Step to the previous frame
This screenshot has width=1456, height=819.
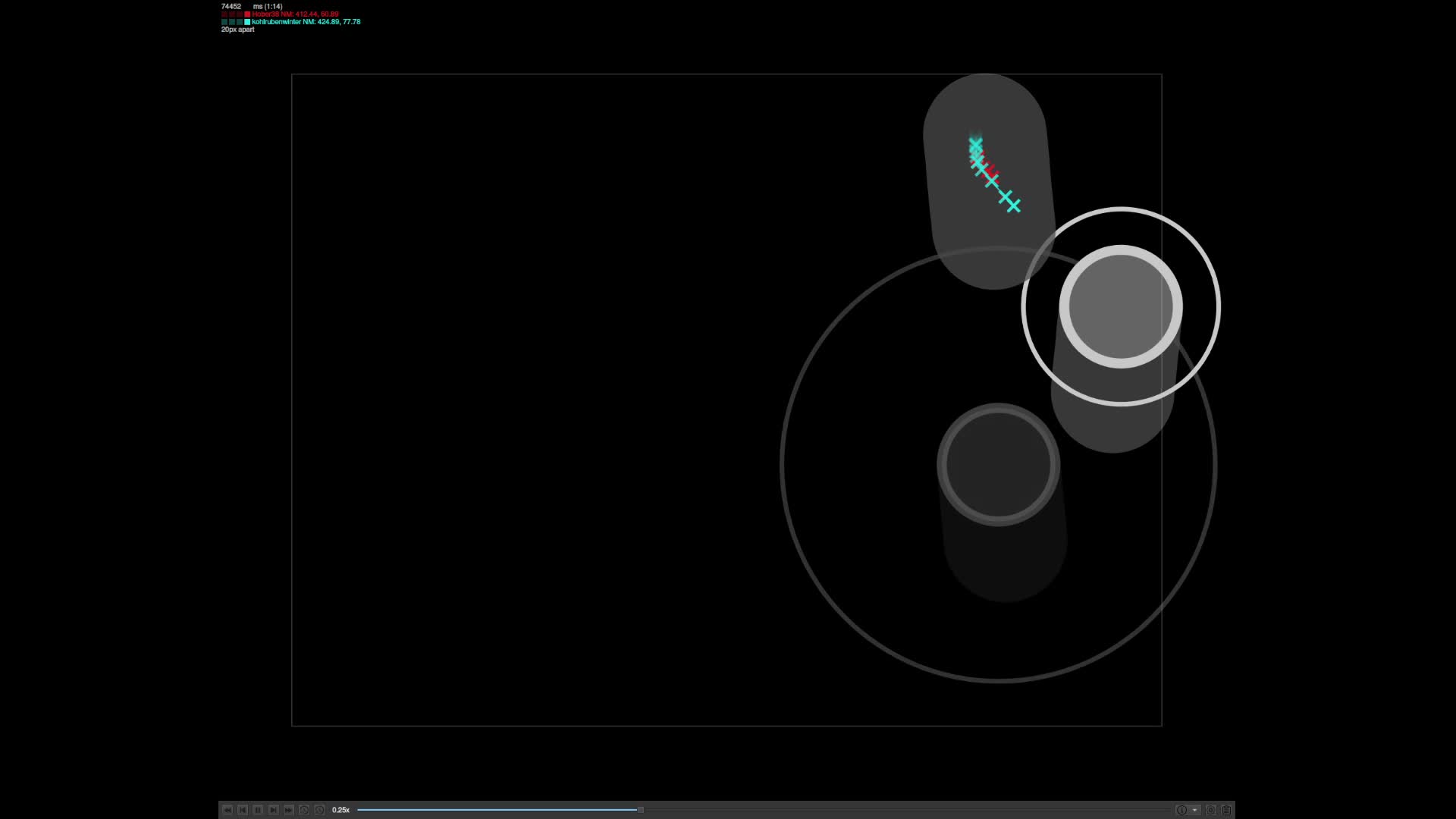(243, 810)
